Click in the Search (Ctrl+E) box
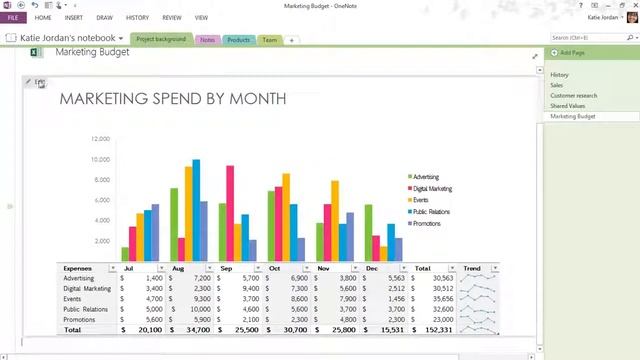The height and width of the screenshot is (360, 640). (588, 38)
